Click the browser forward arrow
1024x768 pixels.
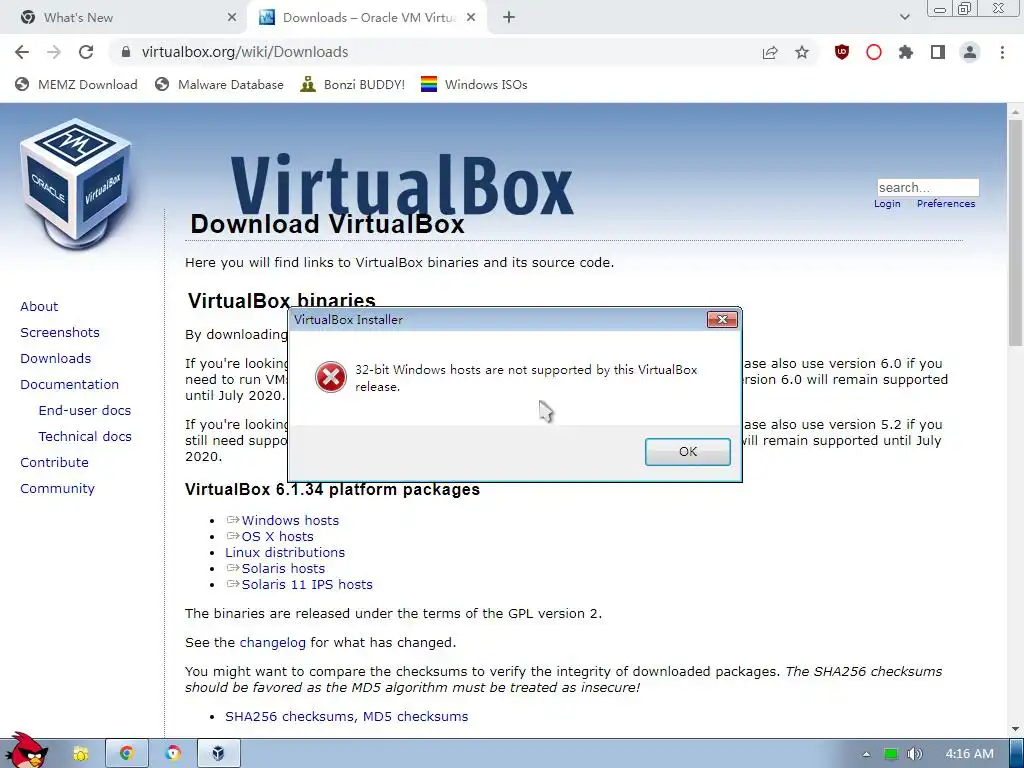point(54,52)
